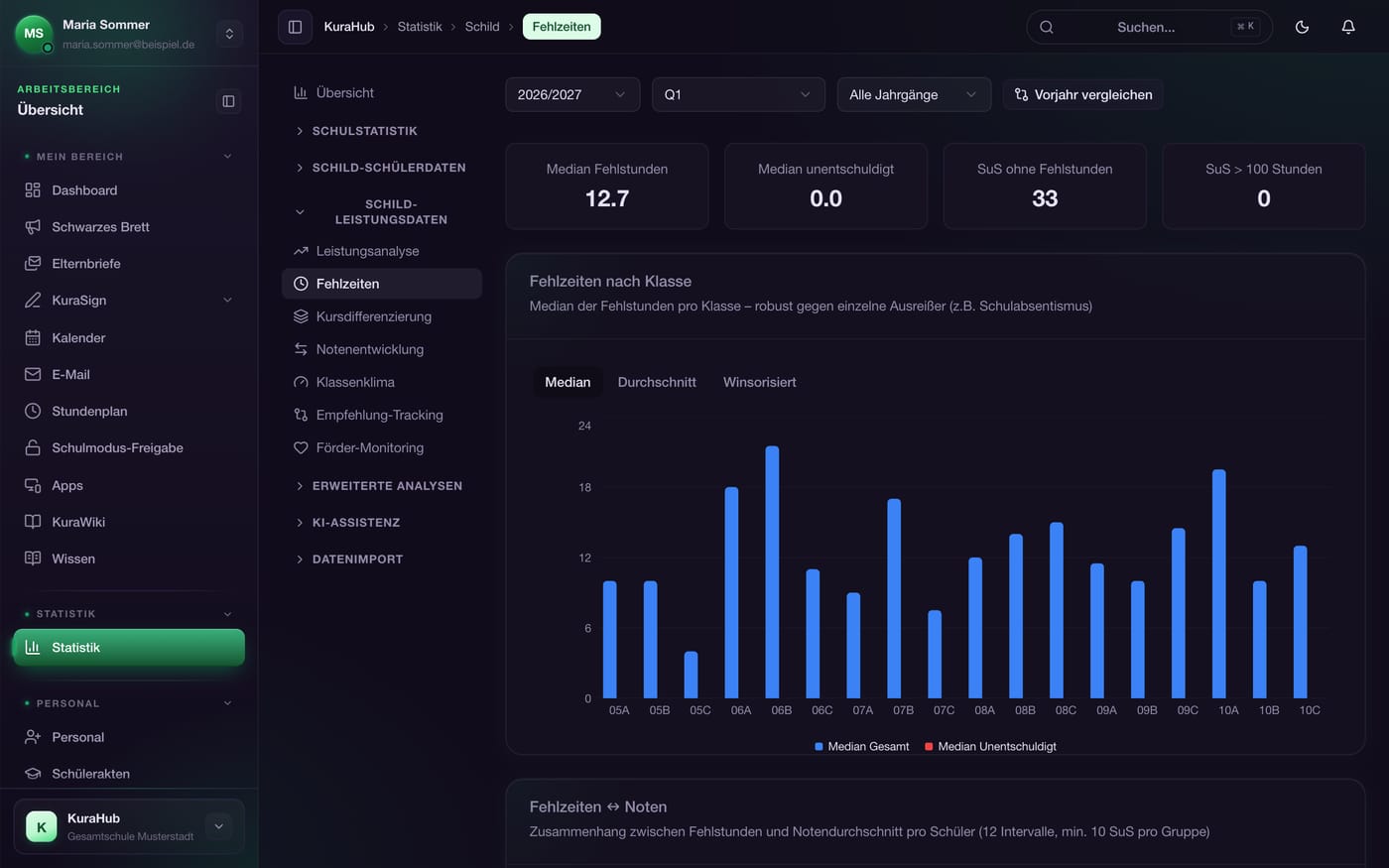Open the Alle Jahrgänge dropdown
The height and width of the screenshot is (868, 1389).
[914, 94]
